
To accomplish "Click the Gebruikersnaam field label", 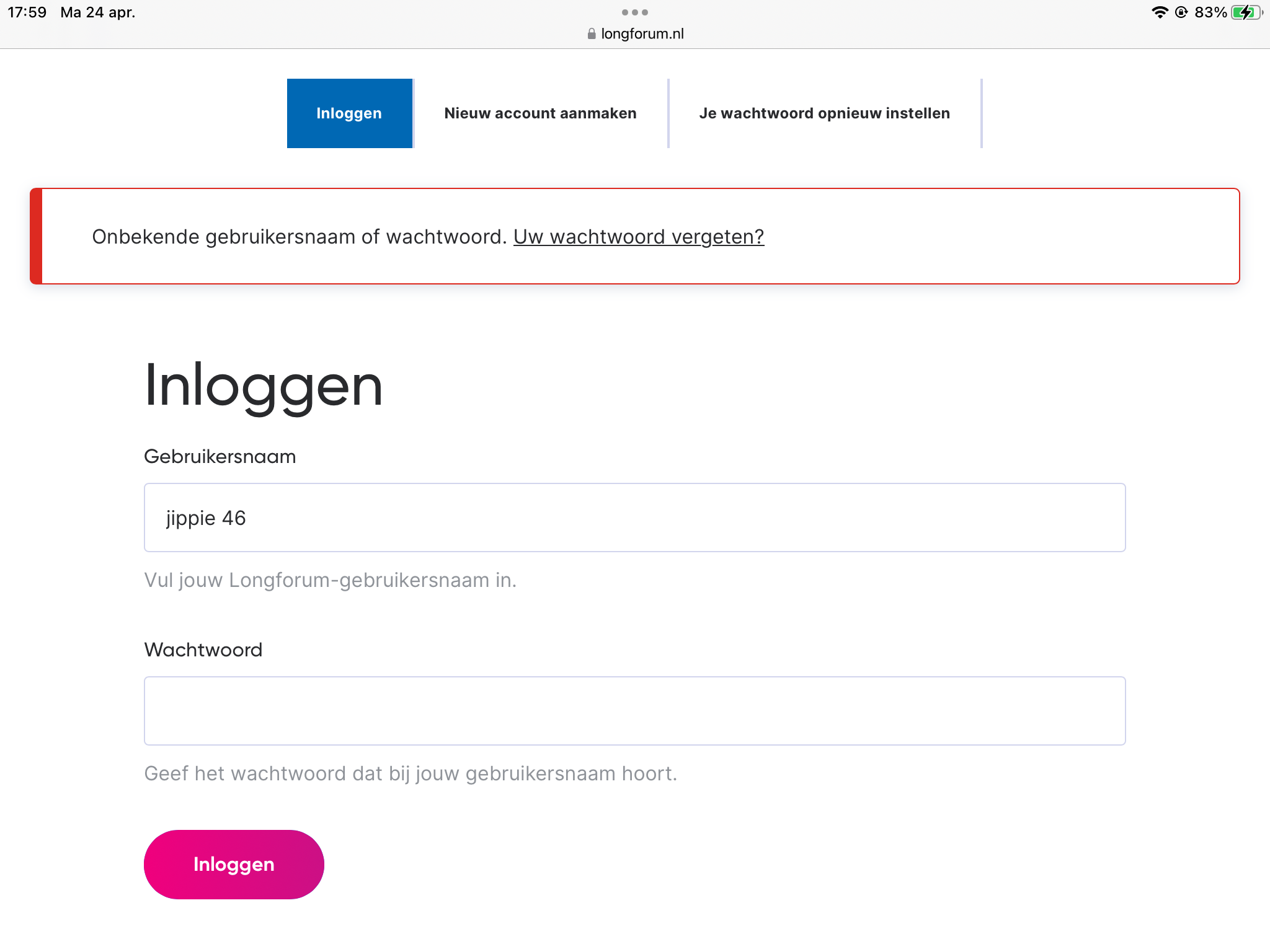I will tap(220, 457).
